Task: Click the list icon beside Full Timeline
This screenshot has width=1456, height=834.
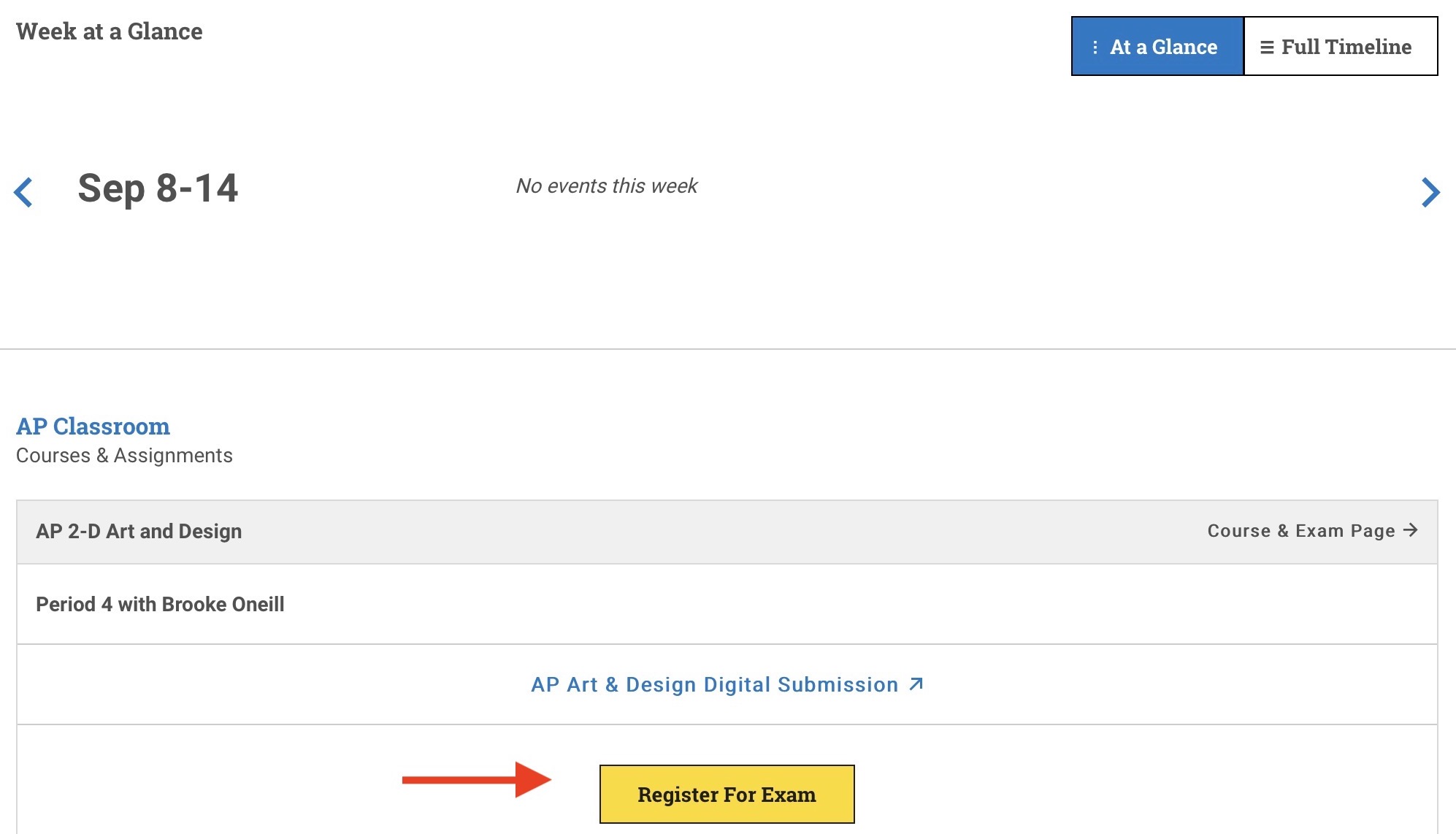Action: [x=1267, y=47]
